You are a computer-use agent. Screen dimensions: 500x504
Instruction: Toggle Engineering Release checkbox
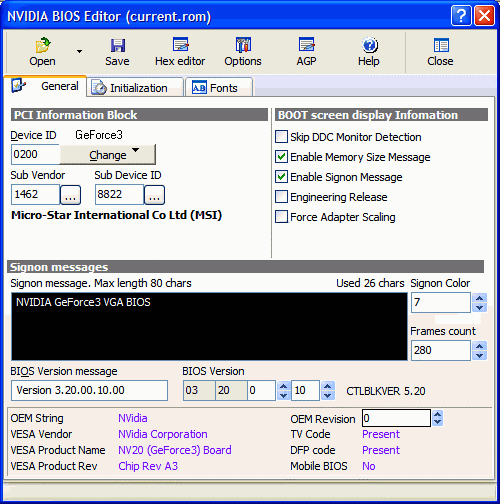(x=281, y=197)
